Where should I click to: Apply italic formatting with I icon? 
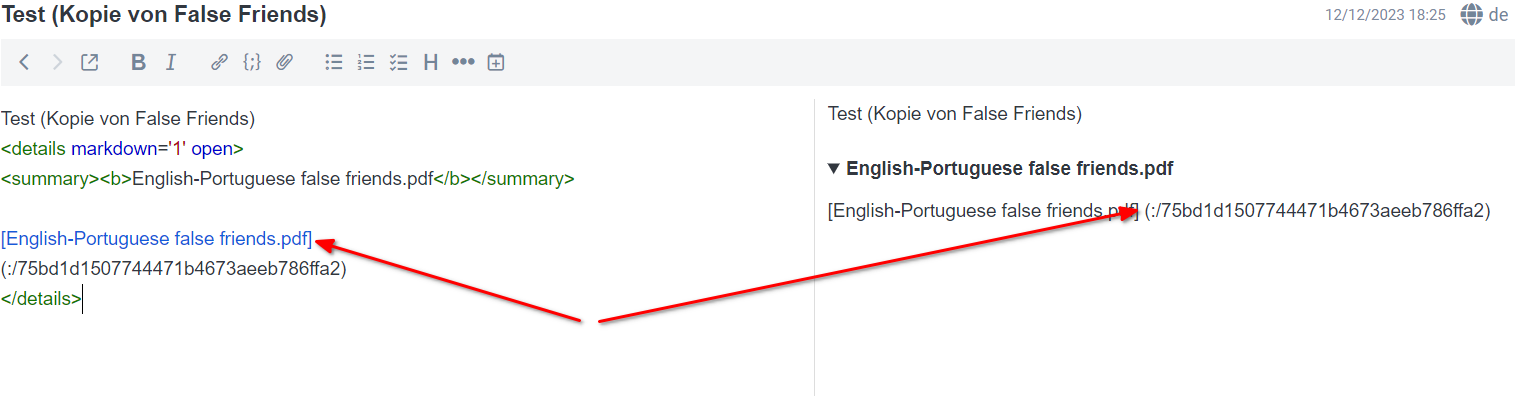(171, 62)
